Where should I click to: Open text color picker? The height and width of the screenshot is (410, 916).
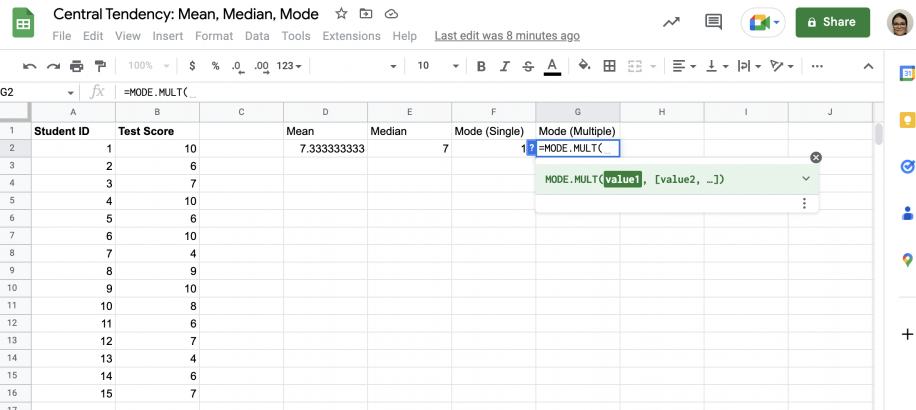(x=552, y=66)
